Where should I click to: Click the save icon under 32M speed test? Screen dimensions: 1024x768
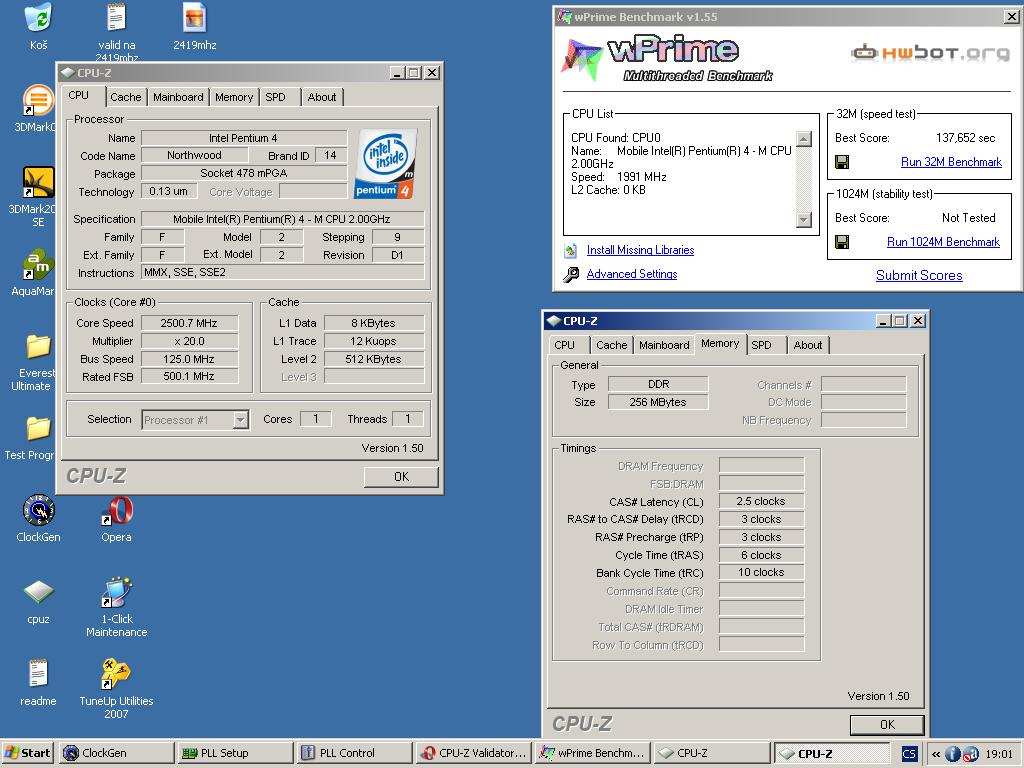842,162
